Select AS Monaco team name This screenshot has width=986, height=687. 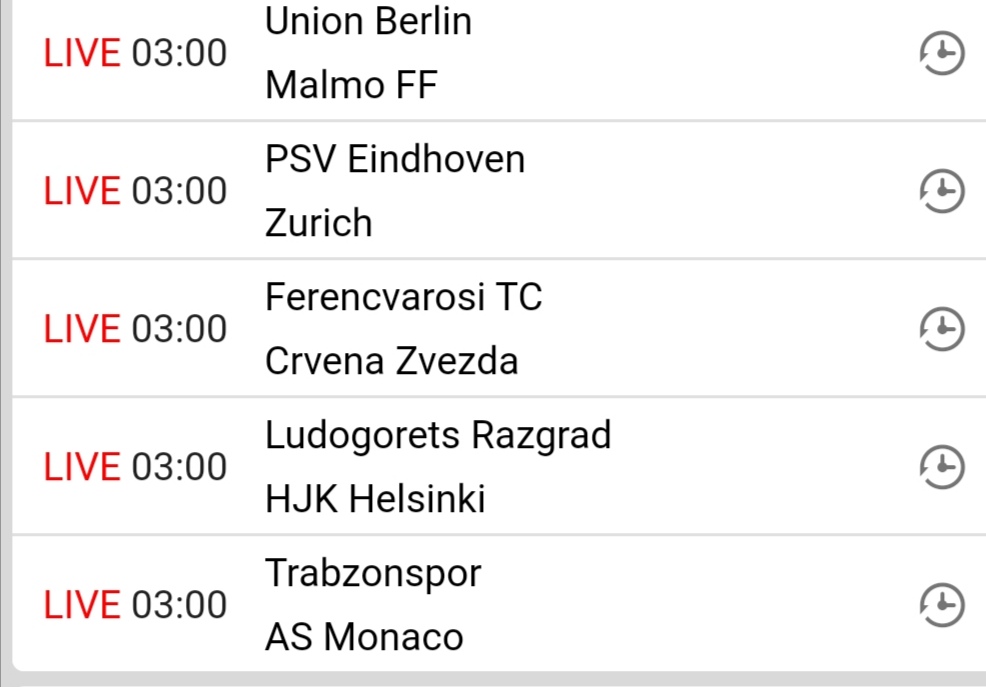[x=364, y=637]
